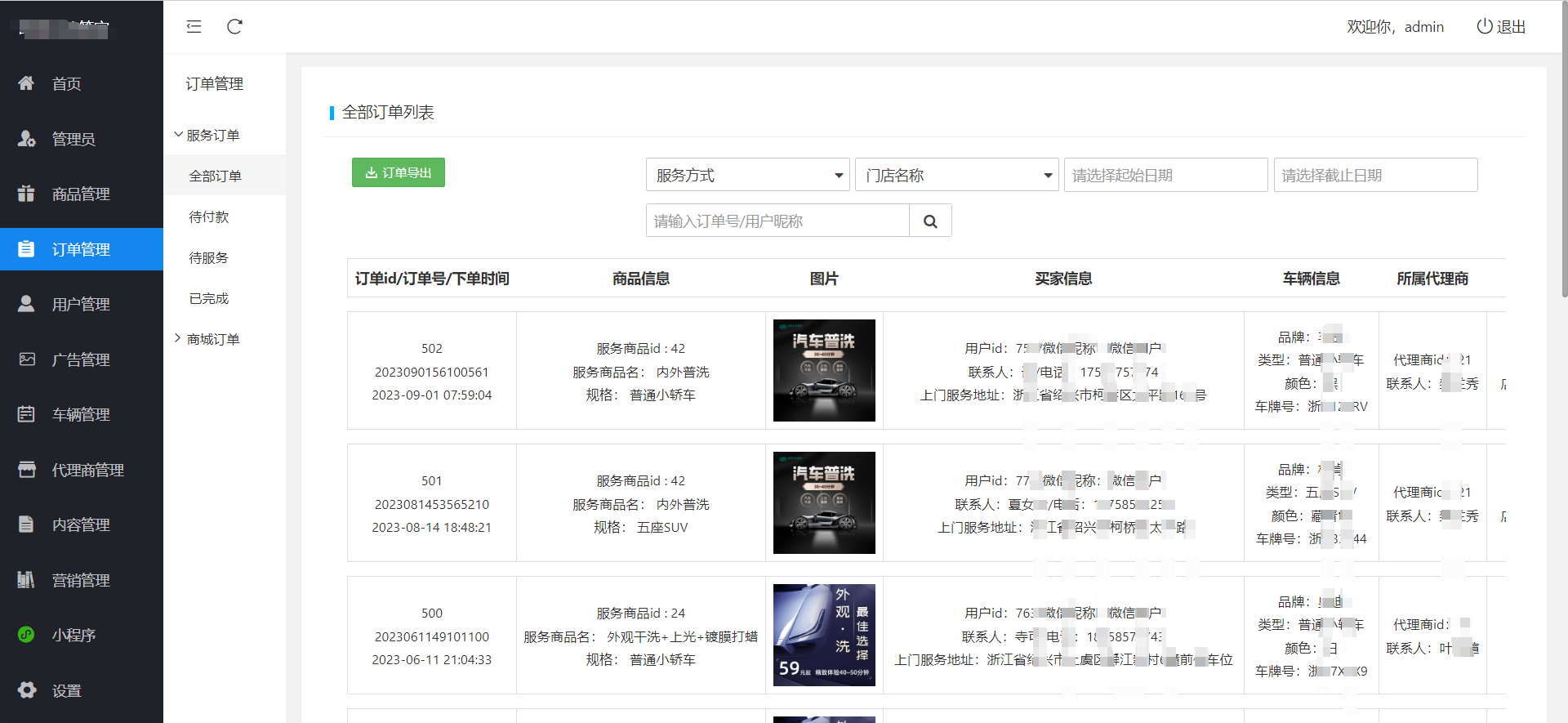Click the user icon beside 用户管理
This screenshot has height=723, width=1568.
point(26,304)
